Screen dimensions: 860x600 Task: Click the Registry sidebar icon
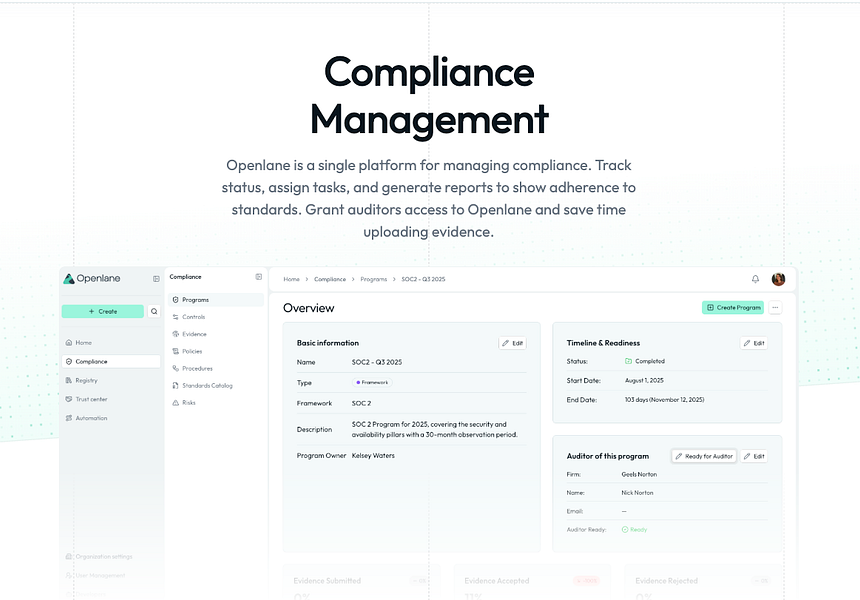point(69,380)
